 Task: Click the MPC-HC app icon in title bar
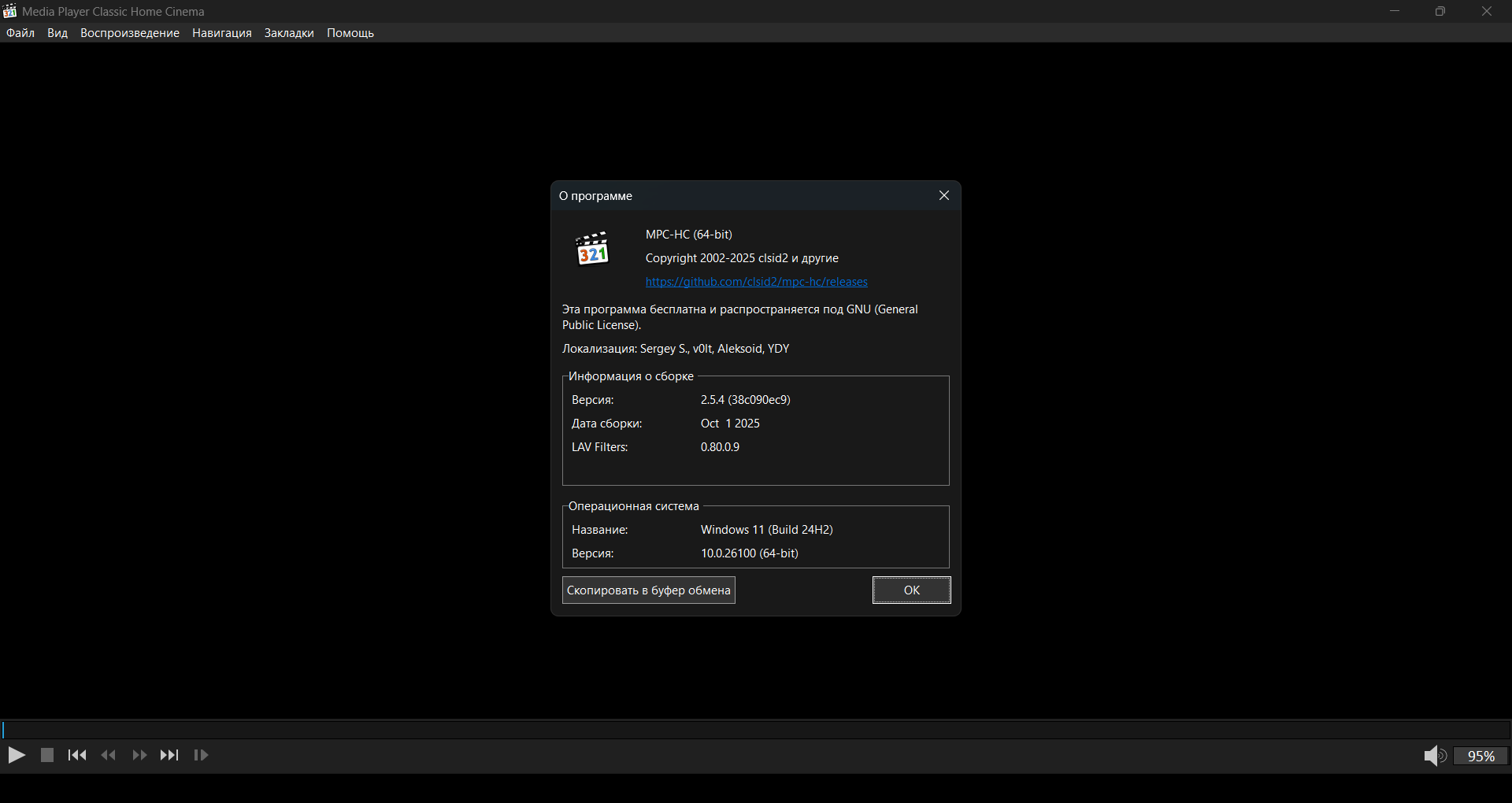pos(9,11)
